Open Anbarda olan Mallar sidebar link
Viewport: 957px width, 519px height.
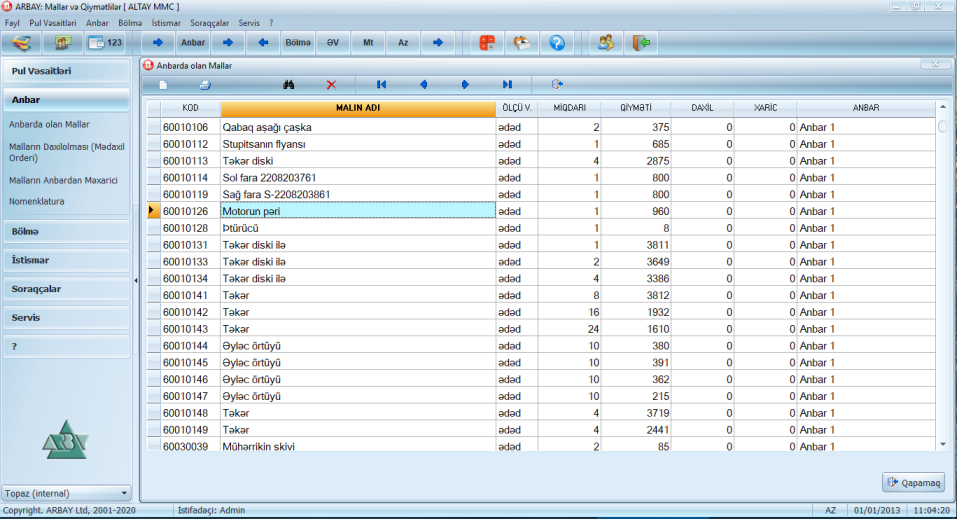click(49, 124)
